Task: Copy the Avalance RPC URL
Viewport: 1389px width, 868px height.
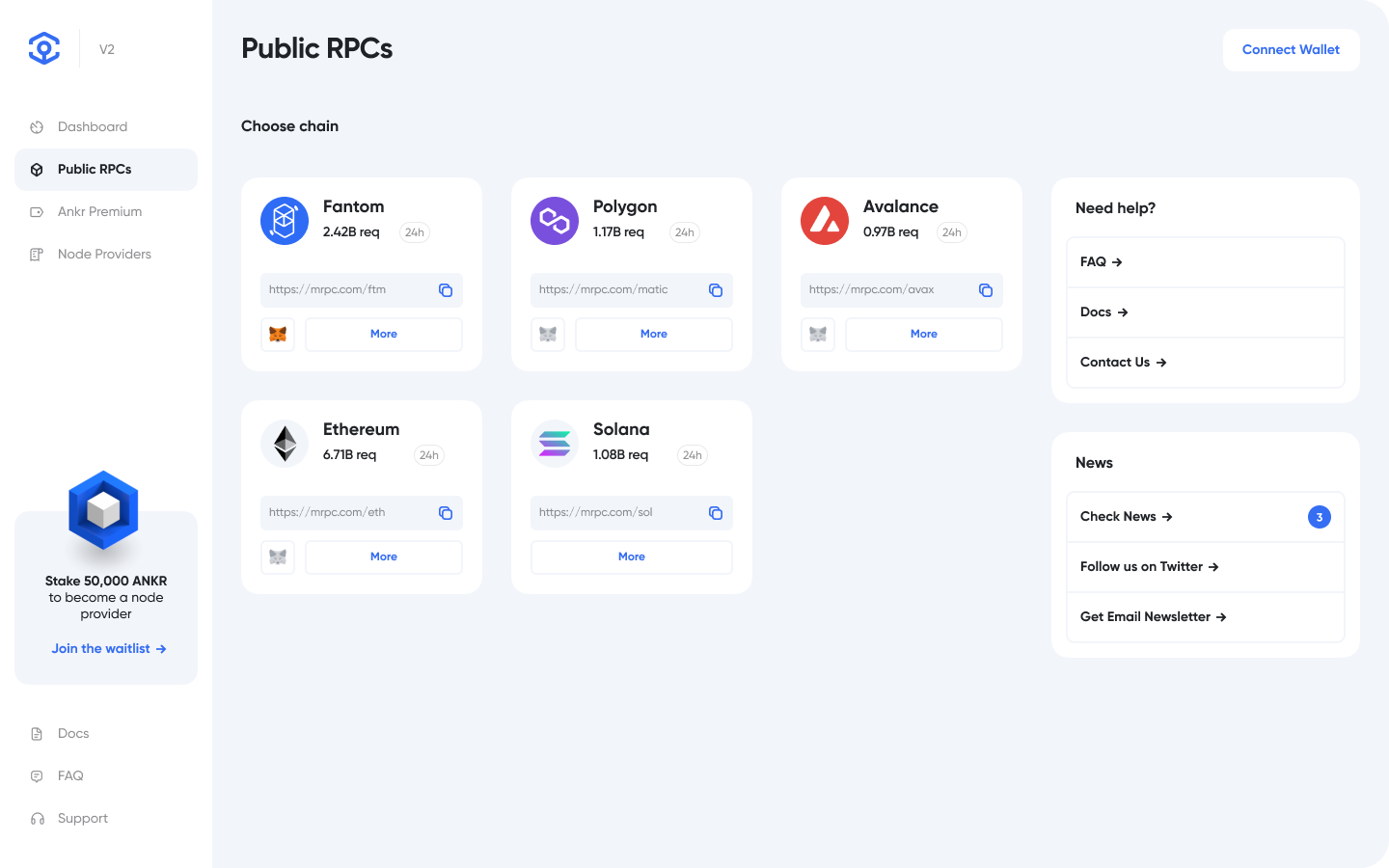Action: tap(986, 290)
